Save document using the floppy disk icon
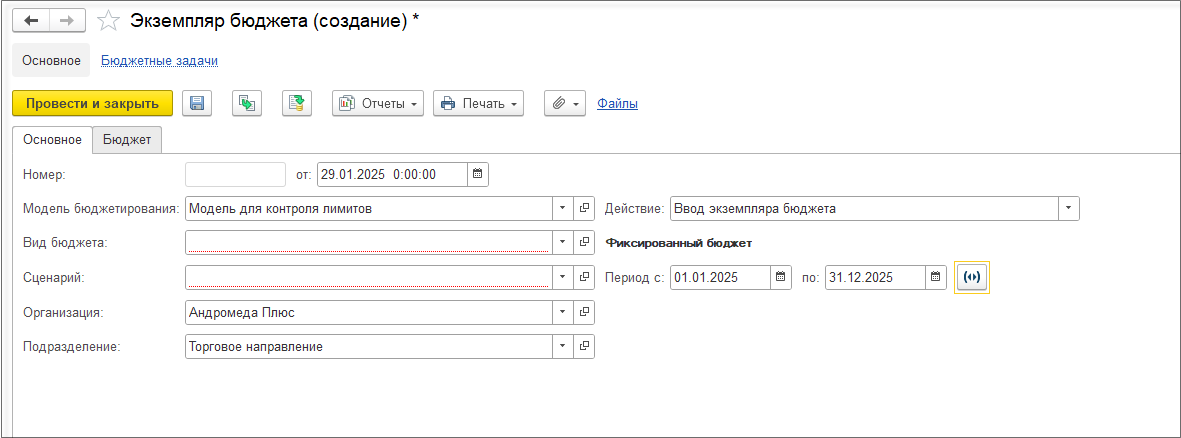This screenshot has height=438, width=1181. tap(197, 103)
